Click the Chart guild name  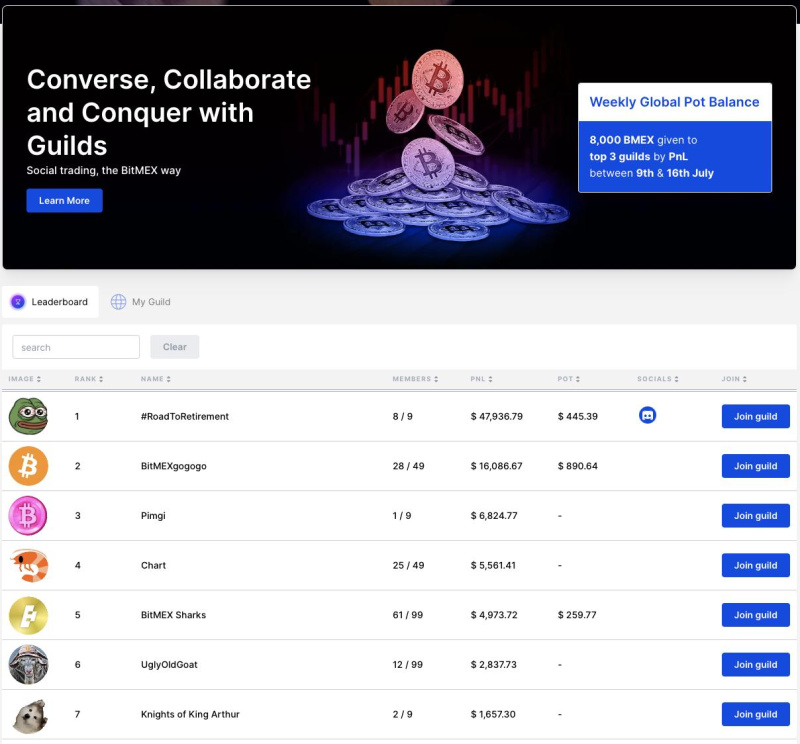click(x=154, y=565)
